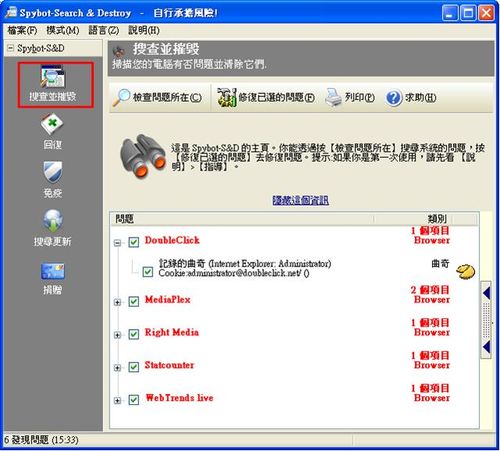Click the Spybot title bar application icon
The height and width of the screenshot is (451, 500).
pyautogui.click(x=11, y=13)
